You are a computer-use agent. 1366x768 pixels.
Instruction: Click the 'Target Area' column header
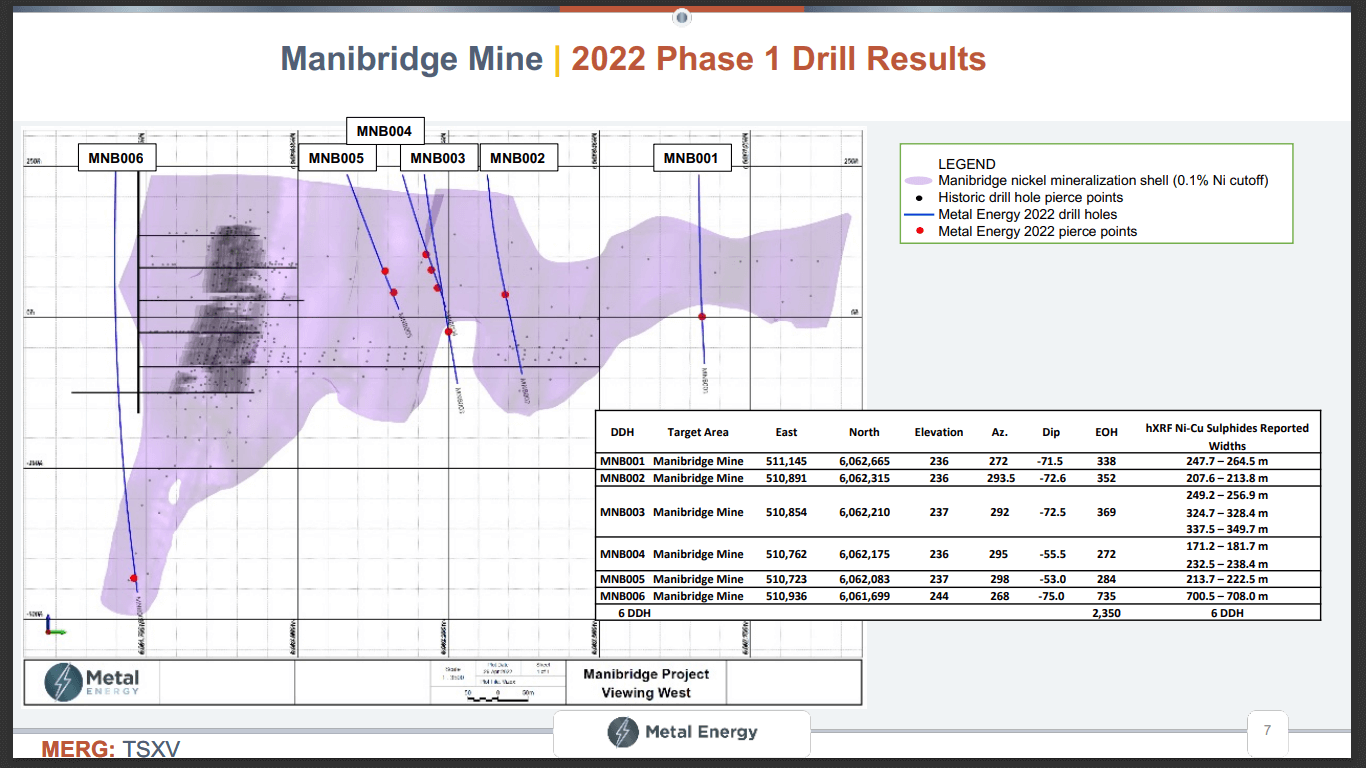pyautogui.click(x=698, y=432)
